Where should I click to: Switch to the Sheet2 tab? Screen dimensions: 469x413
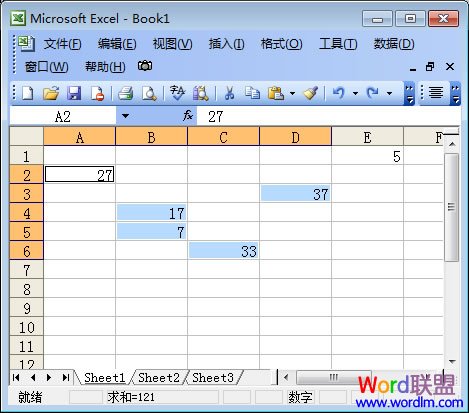tap(159, 378)
